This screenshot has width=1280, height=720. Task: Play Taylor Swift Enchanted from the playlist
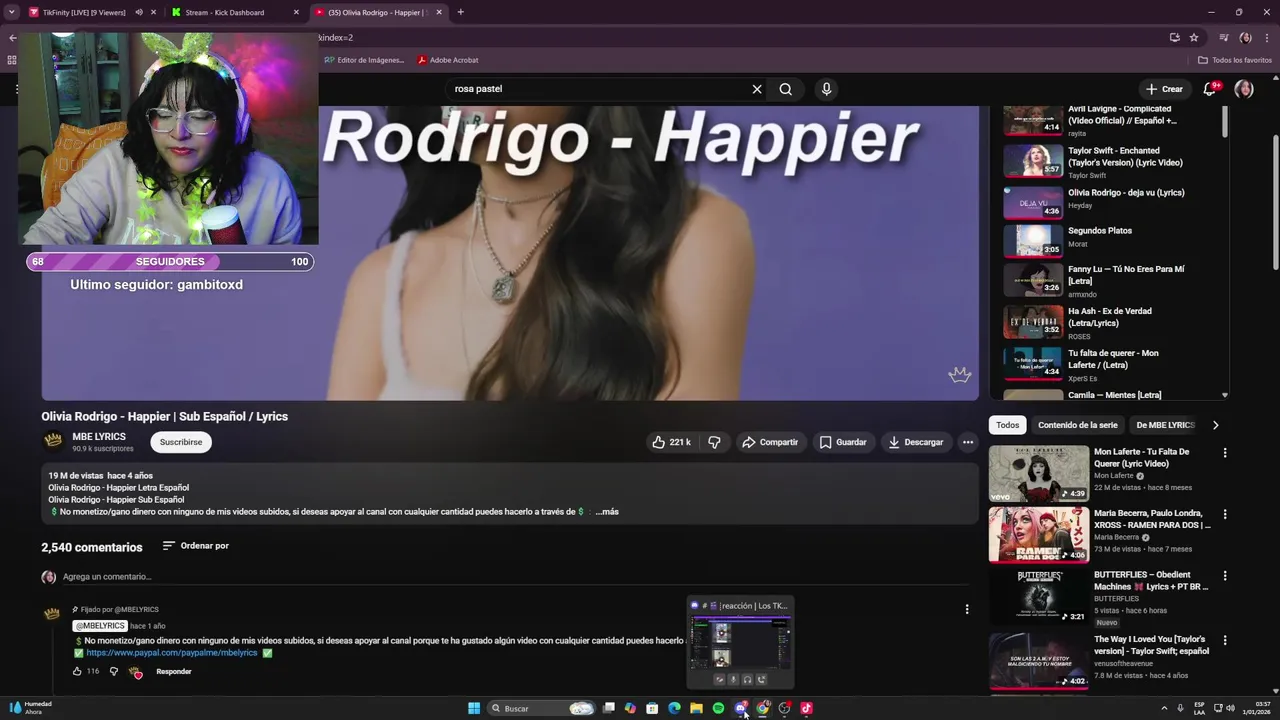(x=1110, y=162)
